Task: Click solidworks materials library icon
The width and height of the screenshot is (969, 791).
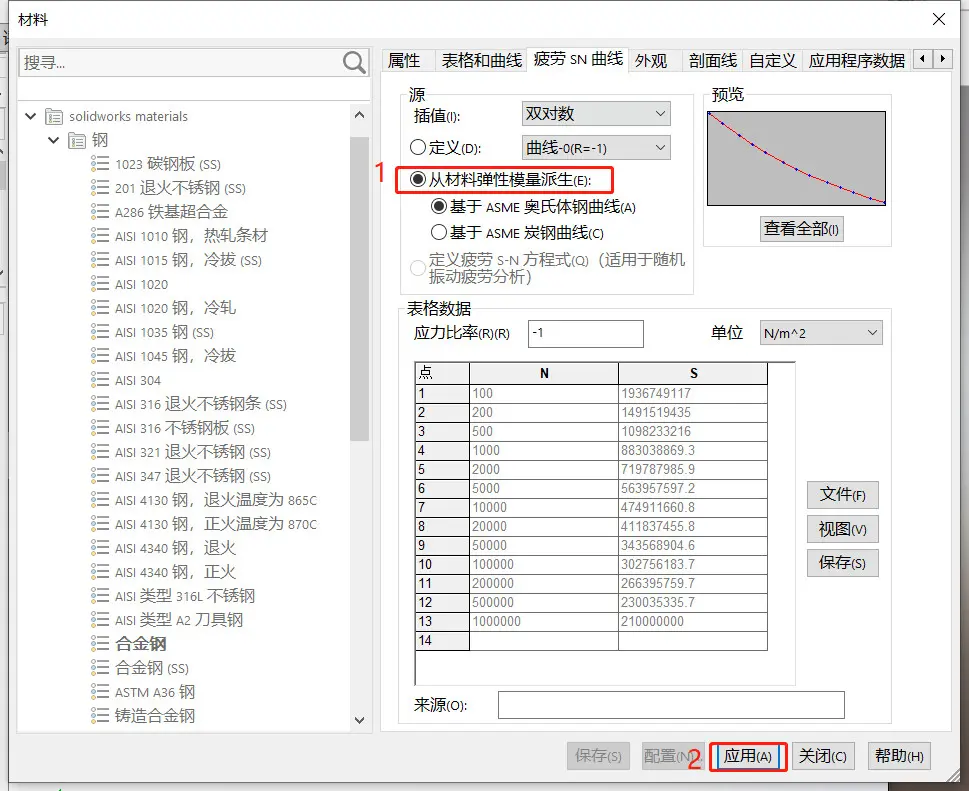Action: pos(54,116)
